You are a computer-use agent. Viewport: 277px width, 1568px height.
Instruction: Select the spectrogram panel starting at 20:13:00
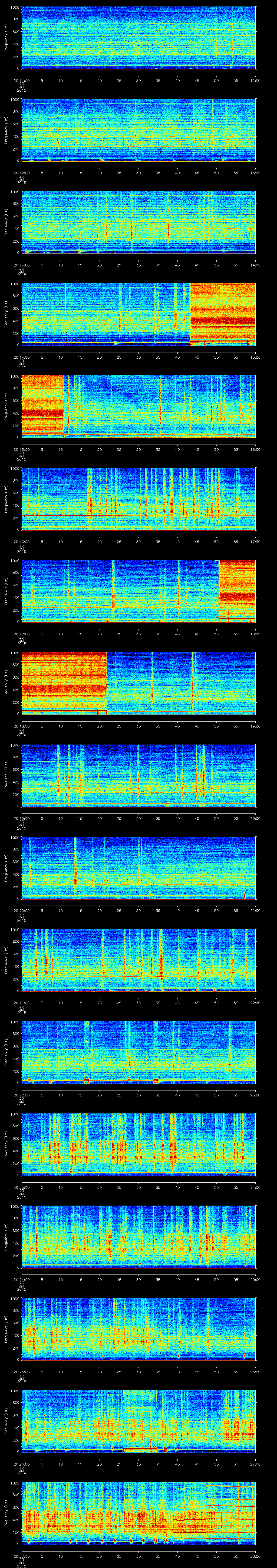coord(138,222)
